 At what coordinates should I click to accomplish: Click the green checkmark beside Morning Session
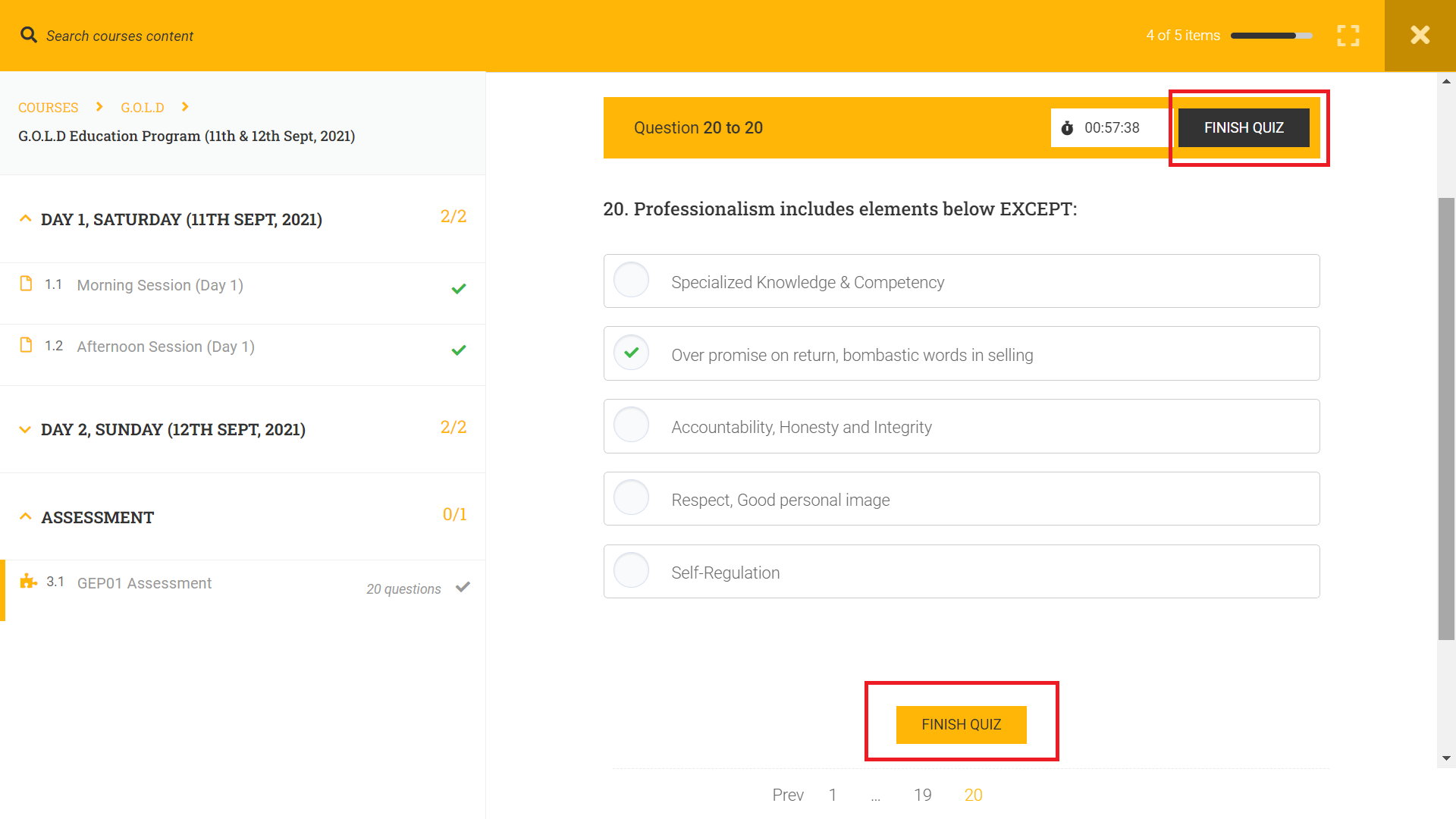point(458,288)
